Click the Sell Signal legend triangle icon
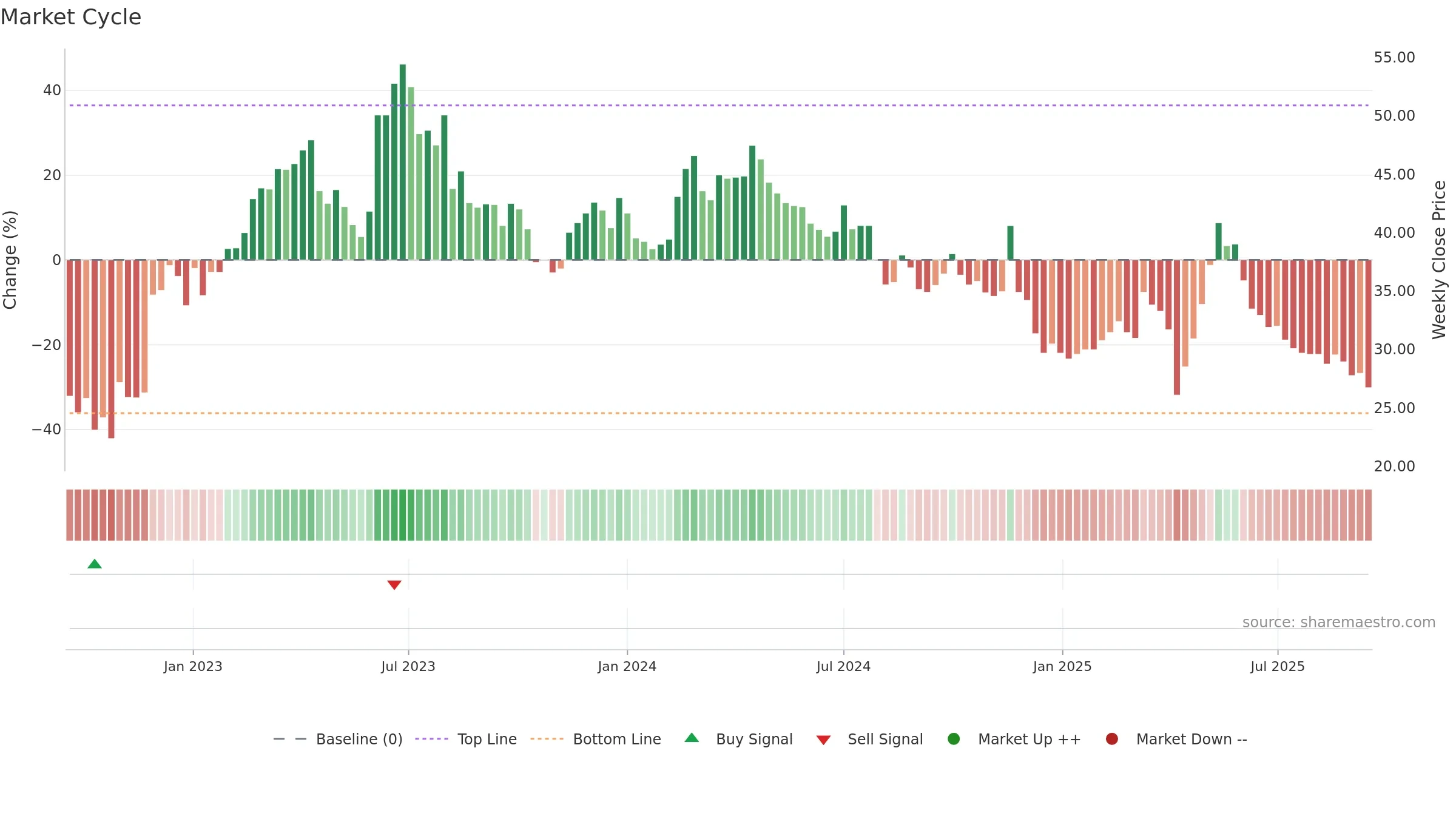Viewport: 1456px width, 819px height. [823, 740]
